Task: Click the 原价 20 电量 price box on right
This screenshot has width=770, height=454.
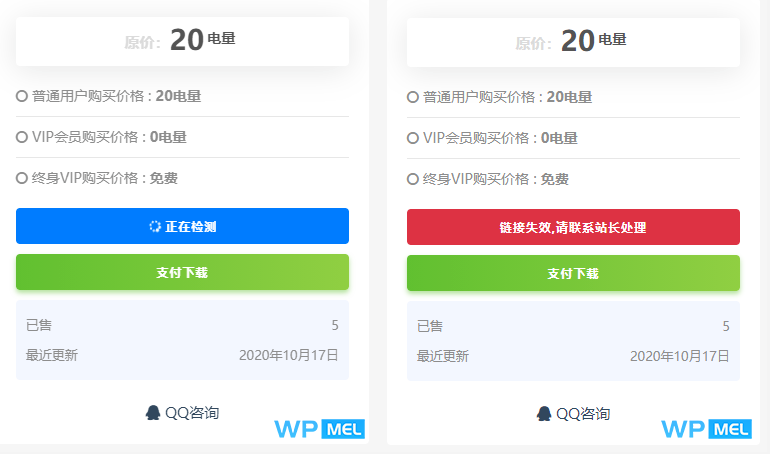Action: point(573,42)
